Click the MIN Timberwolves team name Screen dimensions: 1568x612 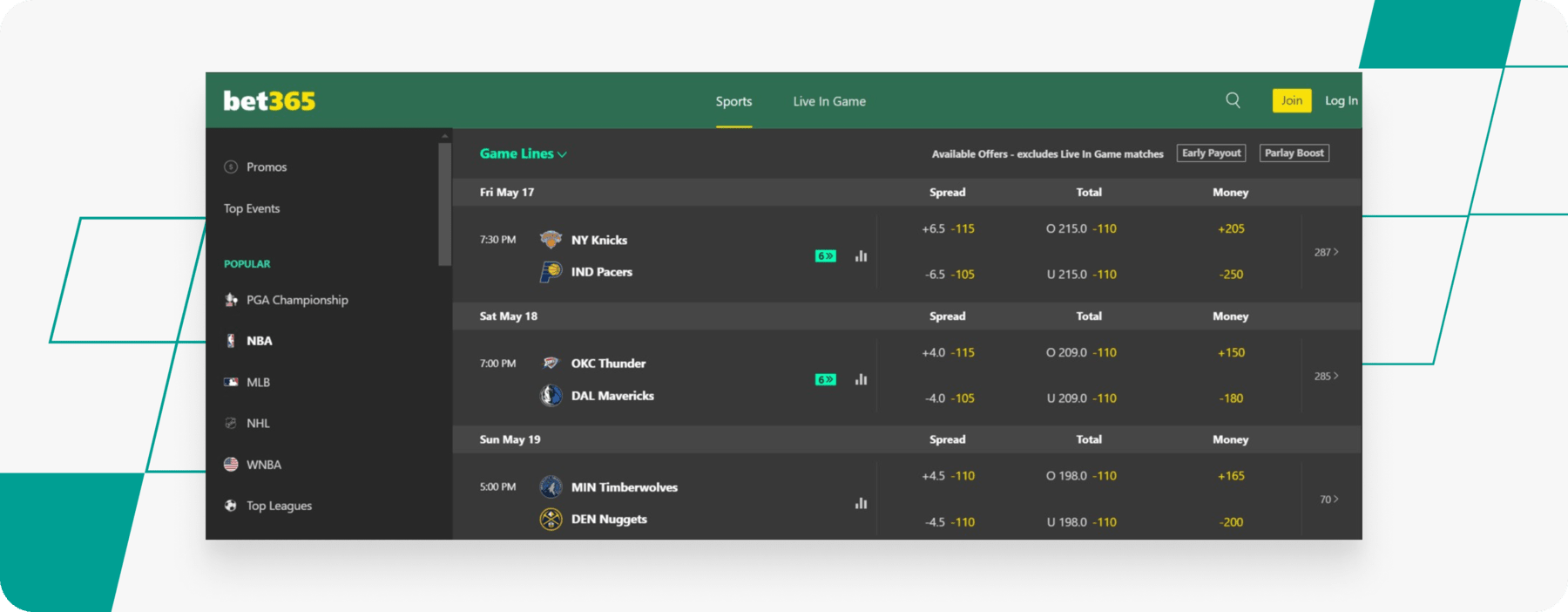(x=624, y=486)
